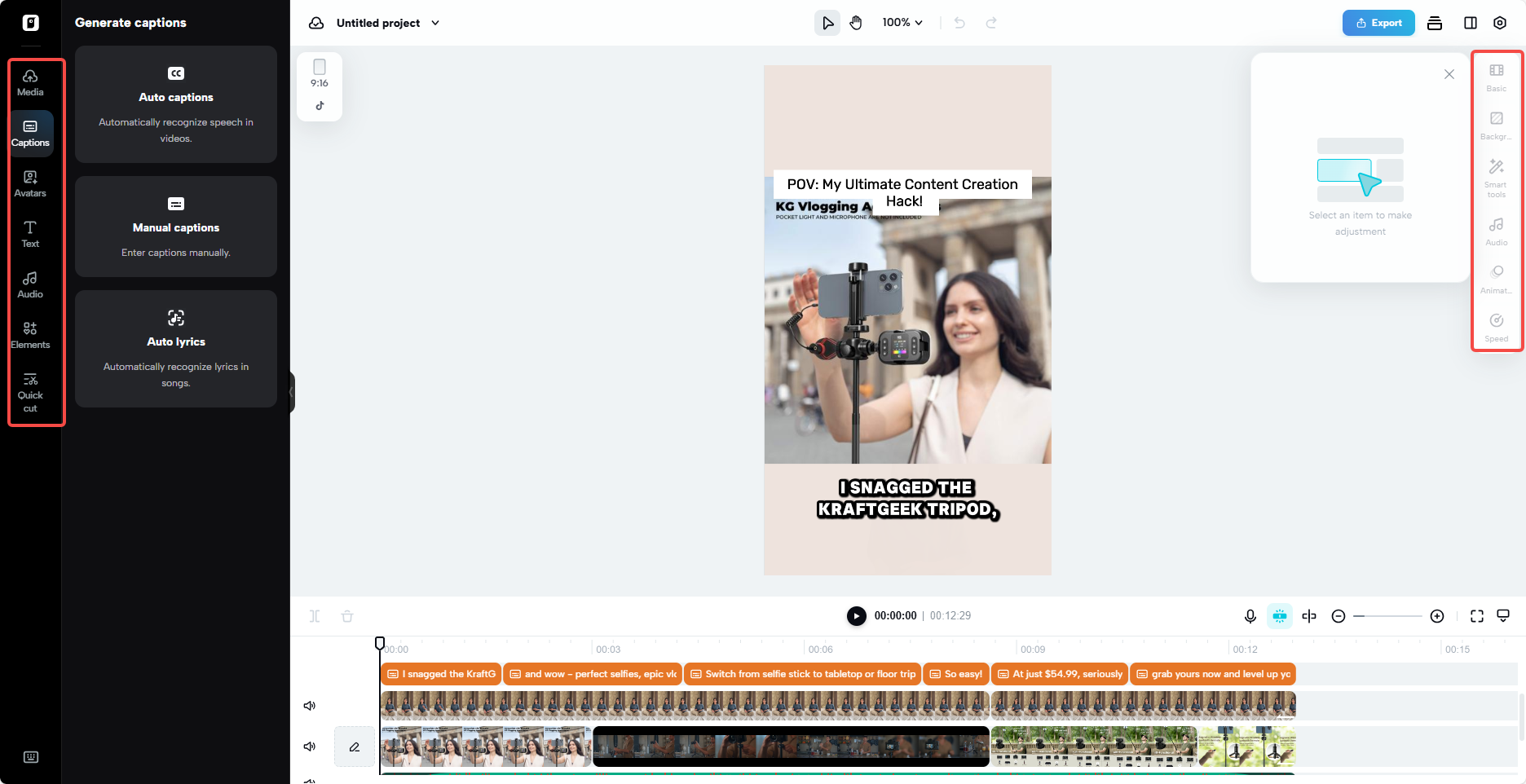Open project settings hexagon icon
This screenshot has height=784, width=1526.
(1500, 23)
